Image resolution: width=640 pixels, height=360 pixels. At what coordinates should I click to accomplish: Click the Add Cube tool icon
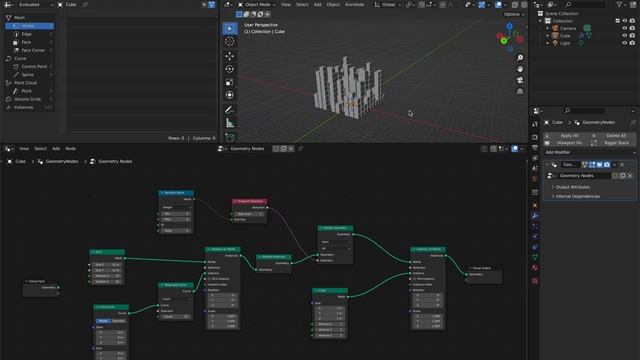click(x=230, y=137)
